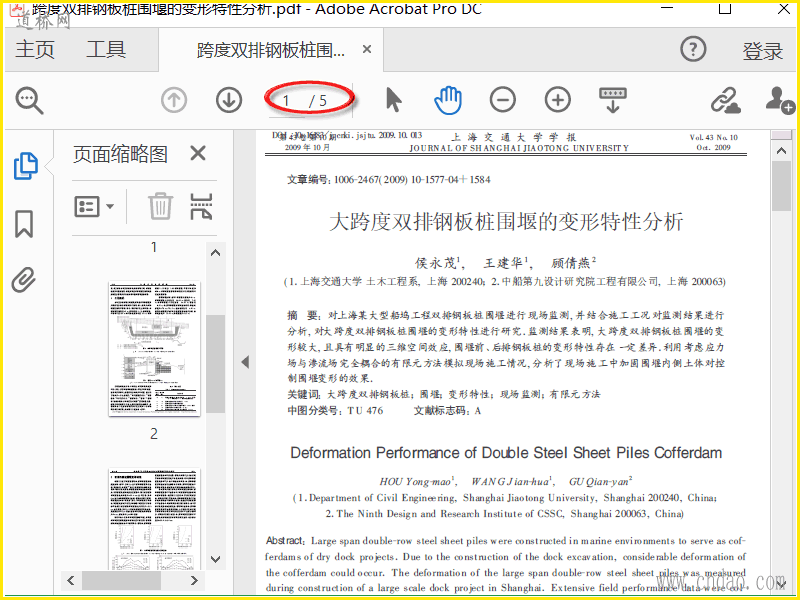Click thumbnail panel scroll down arrow
The height and width of the screenshot is (600, 800).
pyautogui.click(x=215, y=559)
